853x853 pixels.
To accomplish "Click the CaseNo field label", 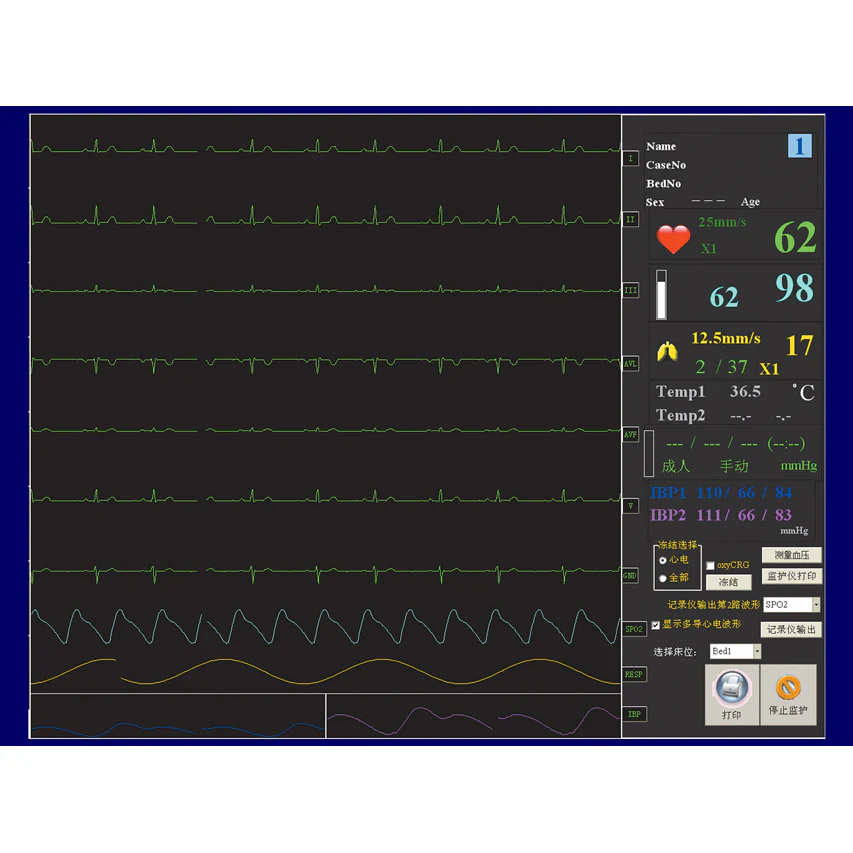I will tap(666, 165).
